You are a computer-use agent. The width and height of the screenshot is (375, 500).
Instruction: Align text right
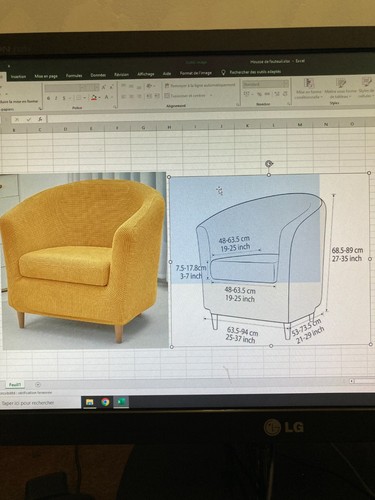[139, 96]
